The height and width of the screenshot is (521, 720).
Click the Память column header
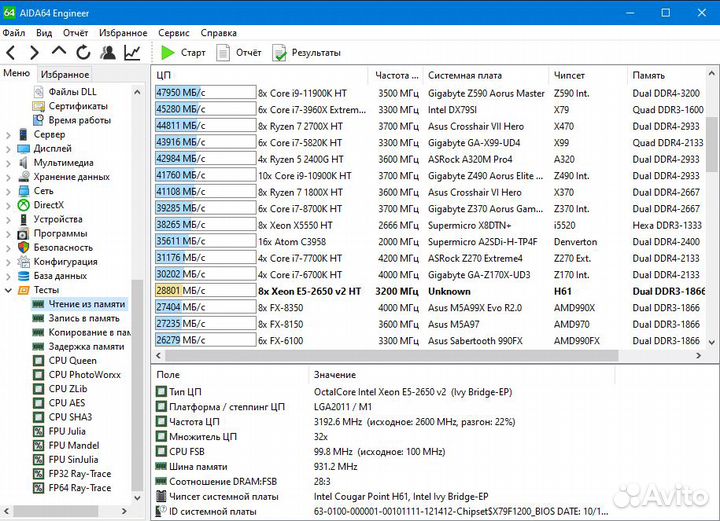[x=666, y=75]
